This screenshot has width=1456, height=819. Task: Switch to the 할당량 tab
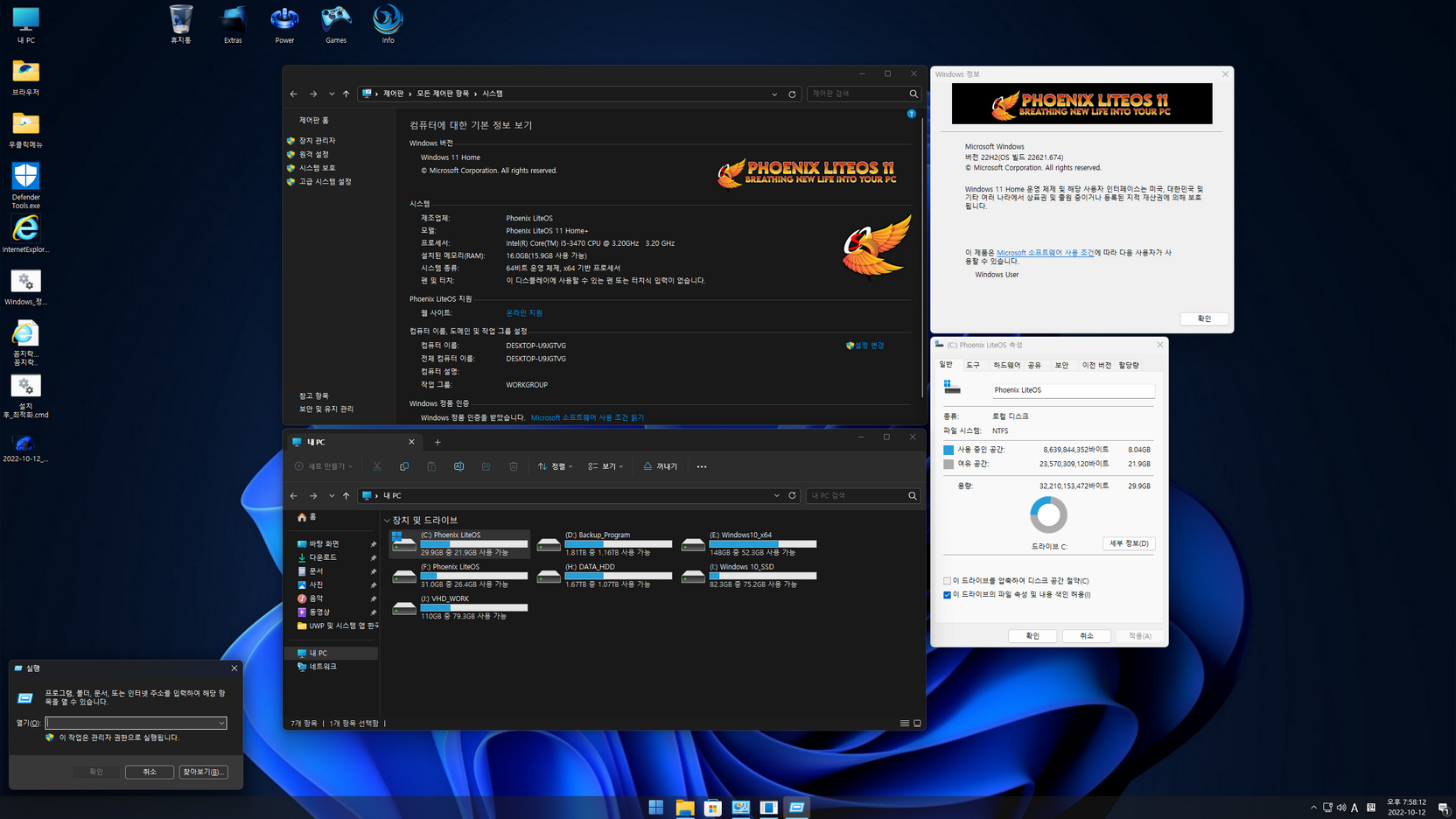tap(1129, 365)
